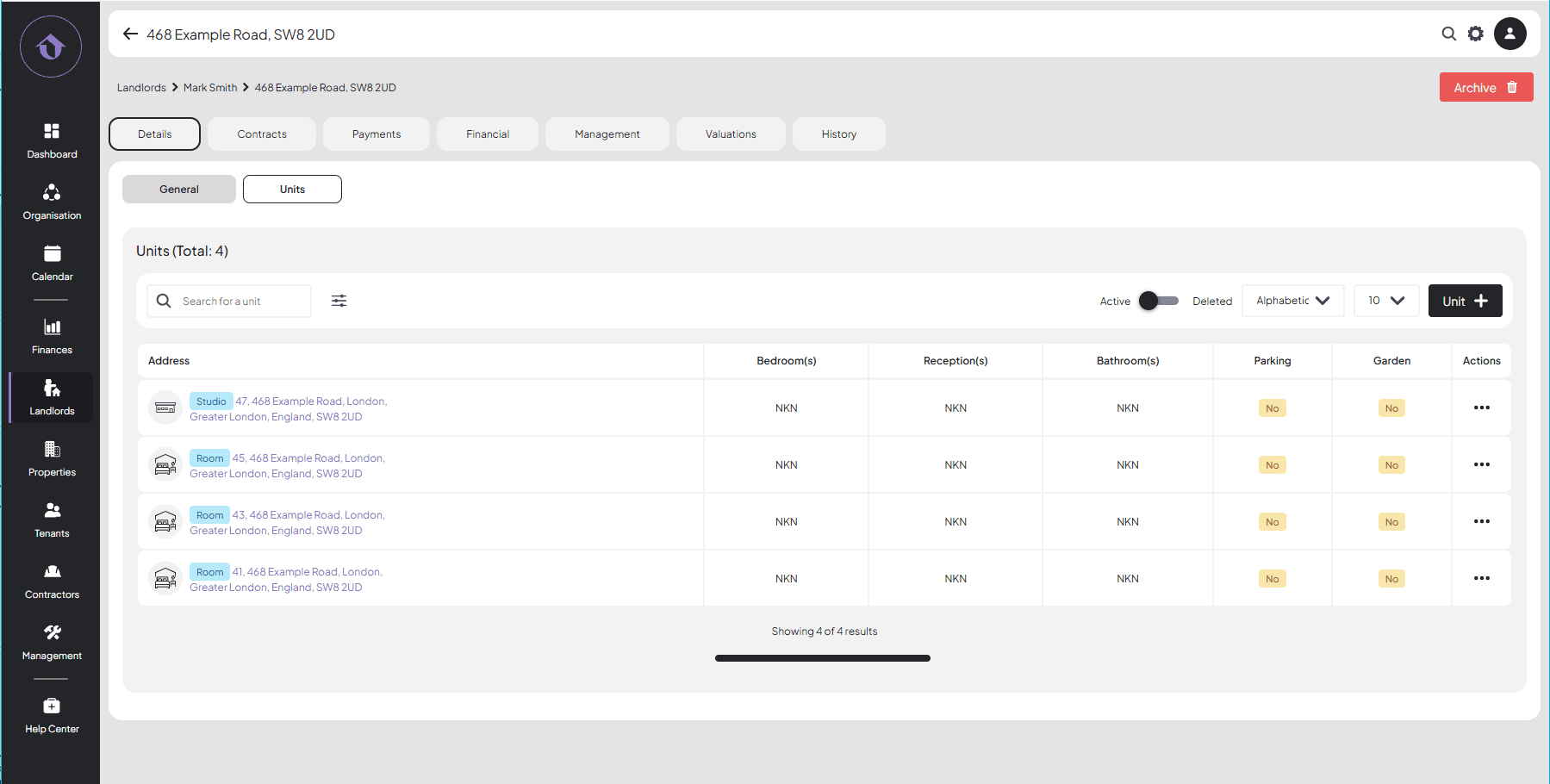Open actions menu for Studio 47 unit
The width and height of the screenshot is (1550, 784).
[x=1481, y=408]
